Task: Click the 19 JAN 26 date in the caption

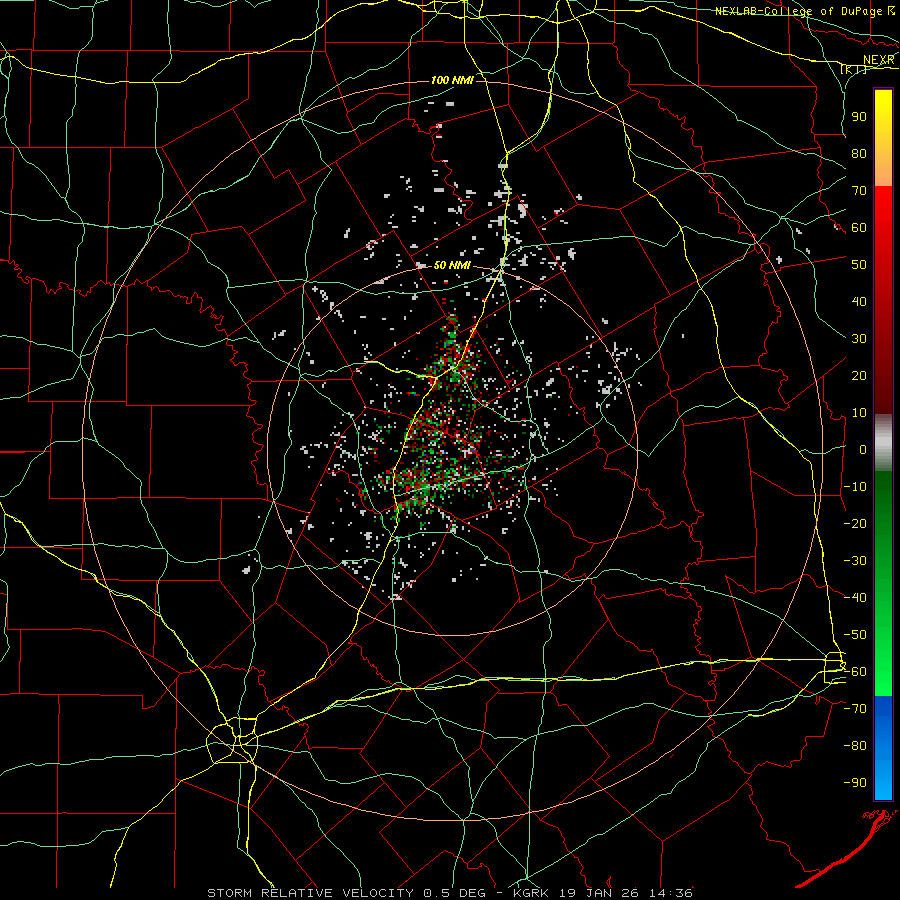Action: 600,893
